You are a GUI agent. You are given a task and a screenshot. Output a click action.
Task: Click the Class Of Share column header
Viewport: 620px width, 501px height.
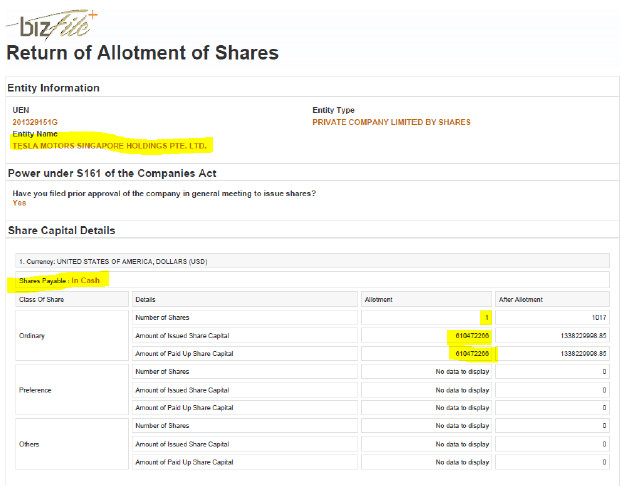72,299
